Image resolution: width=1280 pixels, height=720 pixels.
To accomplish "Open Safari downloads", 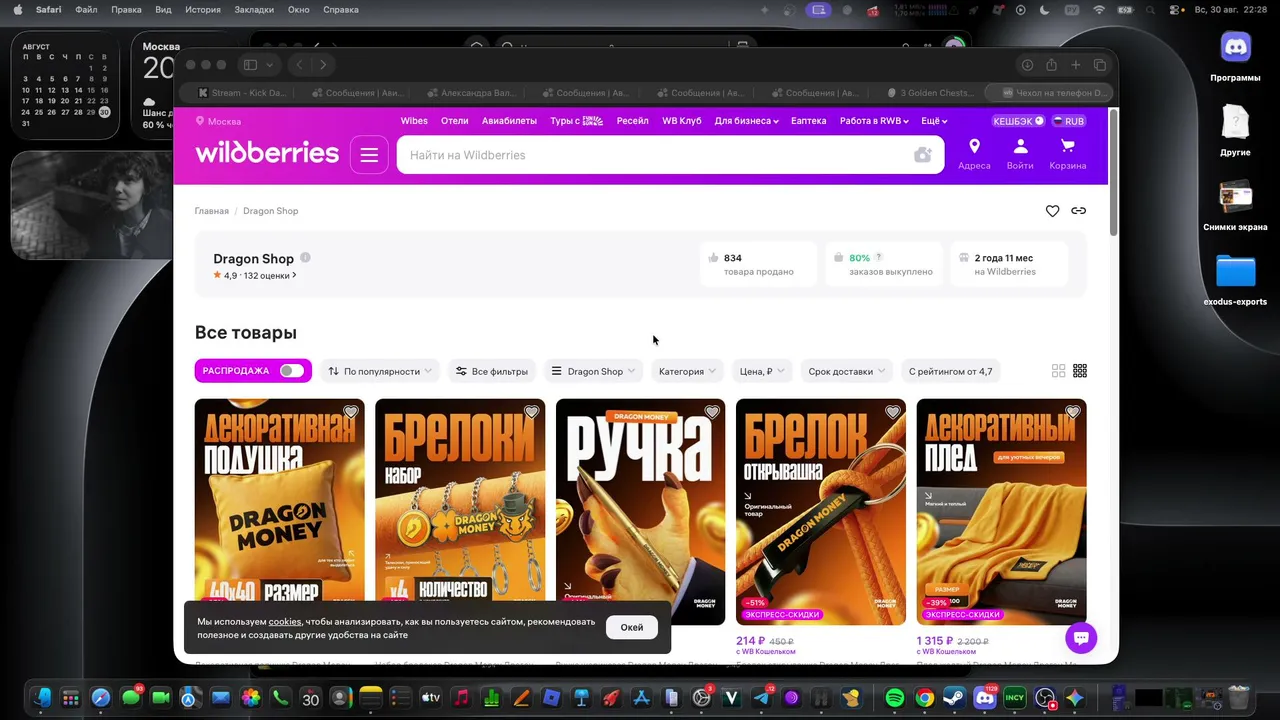I will pyautogui.click(x=1027, y=65).
